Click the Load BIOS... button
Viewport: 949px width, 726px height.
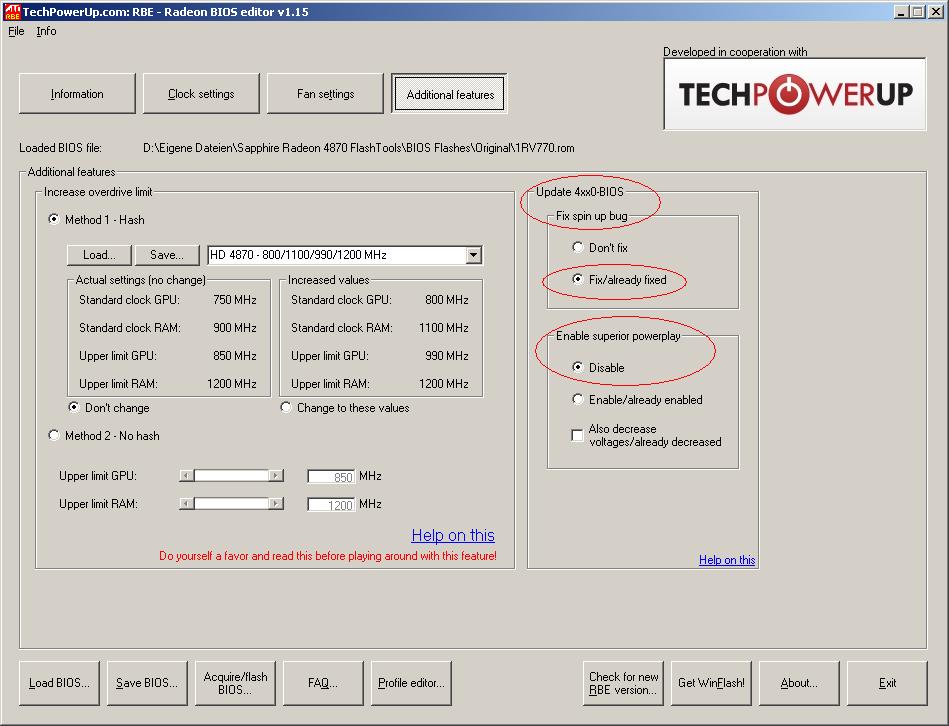tap(59, 683)
